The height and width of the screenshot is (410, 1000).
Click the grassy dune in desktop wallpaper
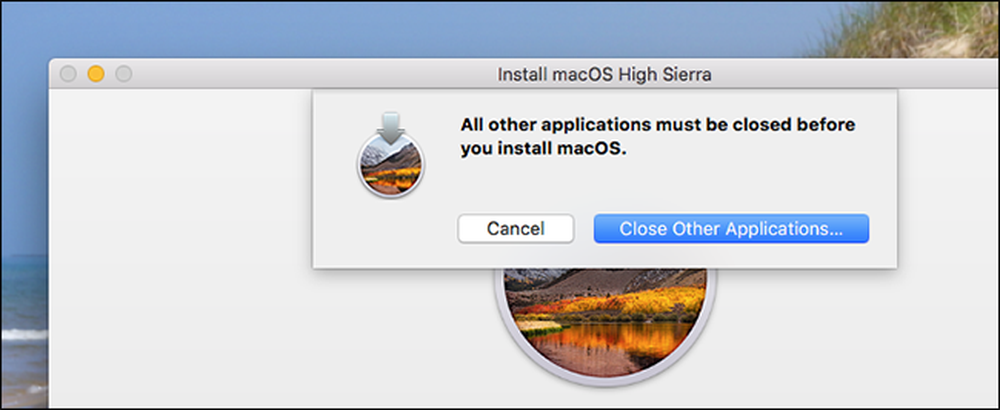click(918, 29)
